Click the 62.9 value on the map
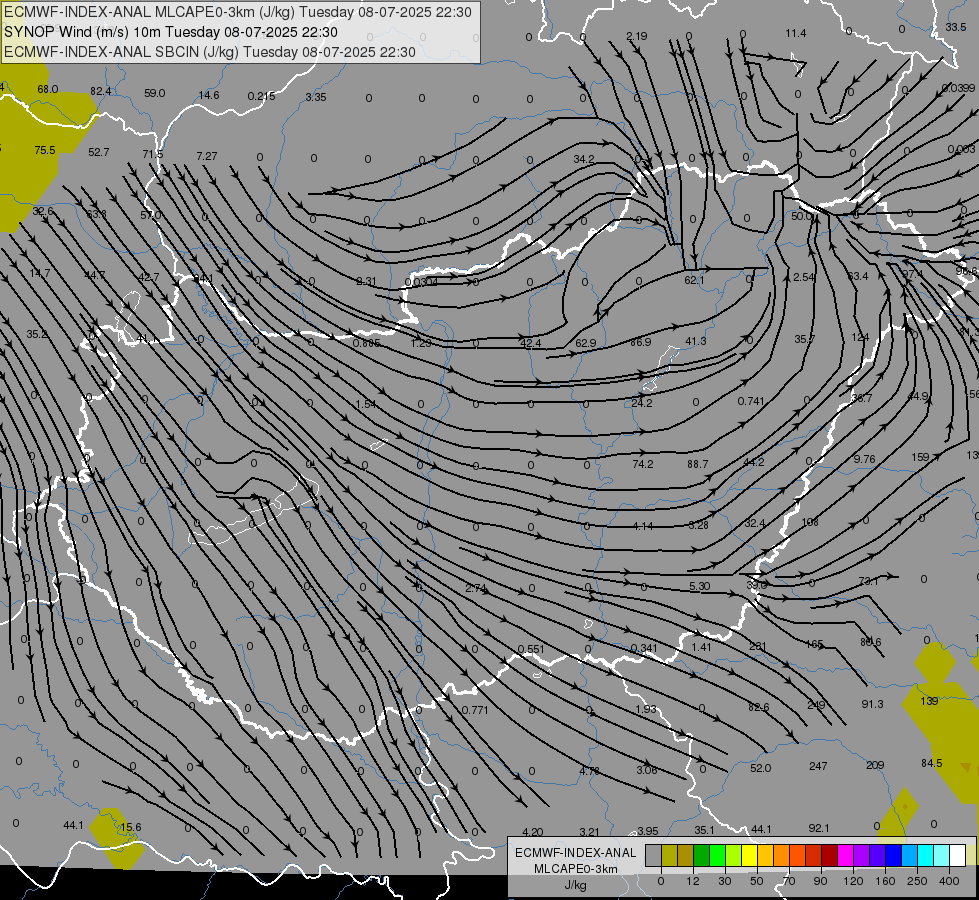The width and height of the screenshot is (979, 900). (x=586, y=343)
